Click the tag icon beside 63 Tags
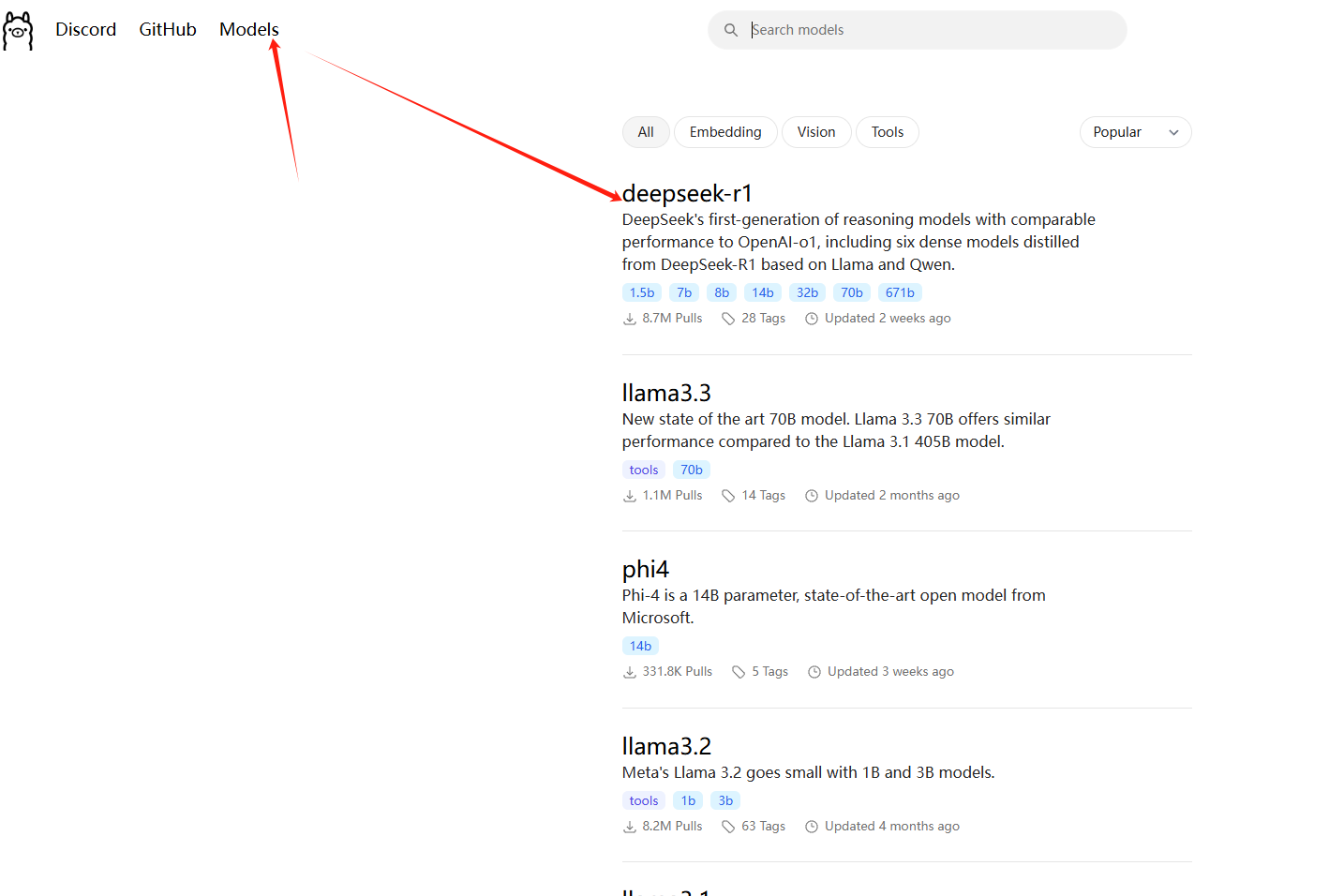1344x896 pixels. (728, 827)
